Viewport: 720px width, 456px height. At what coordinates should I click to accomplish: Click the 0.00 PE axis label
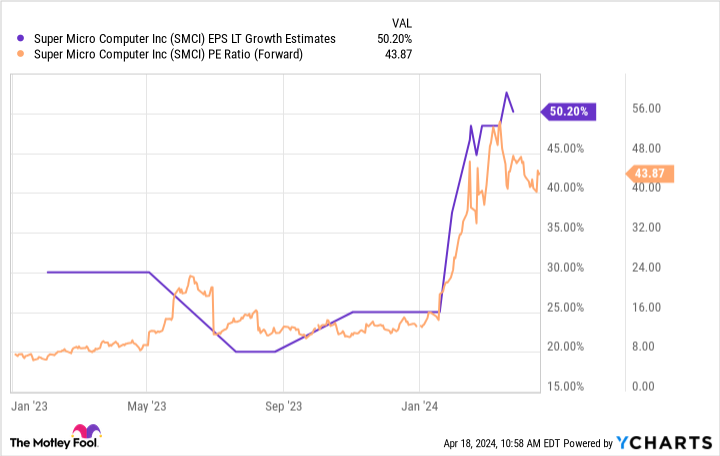pyautogui.click(x=645, y=387)
